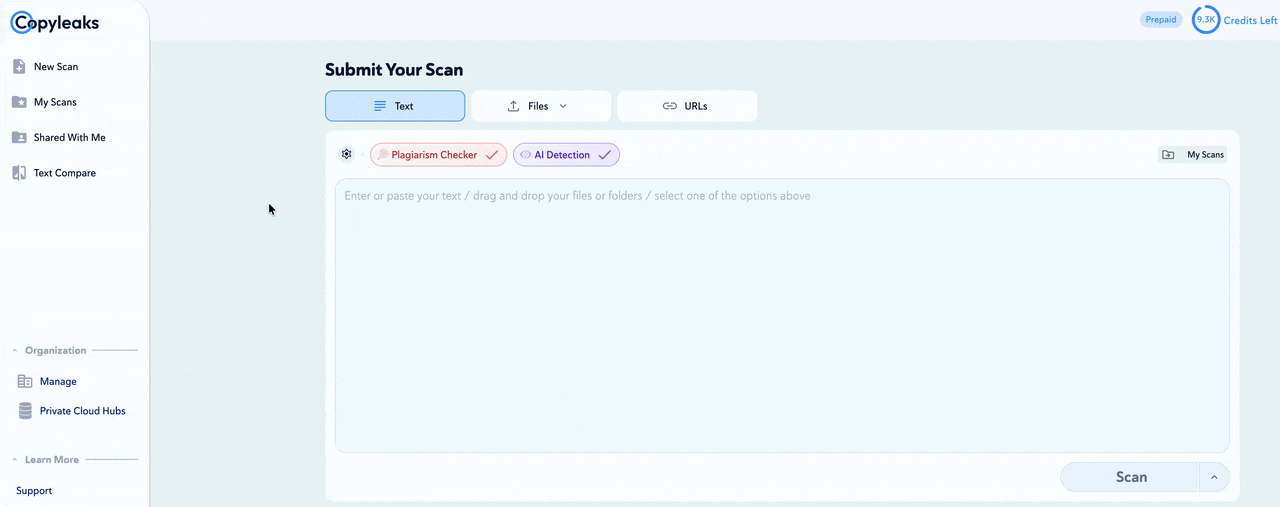This screenshot has width=1280, height=507.
Task: Click the 9.3K credits circle indicator
Action: click(x=1206, y=19)
